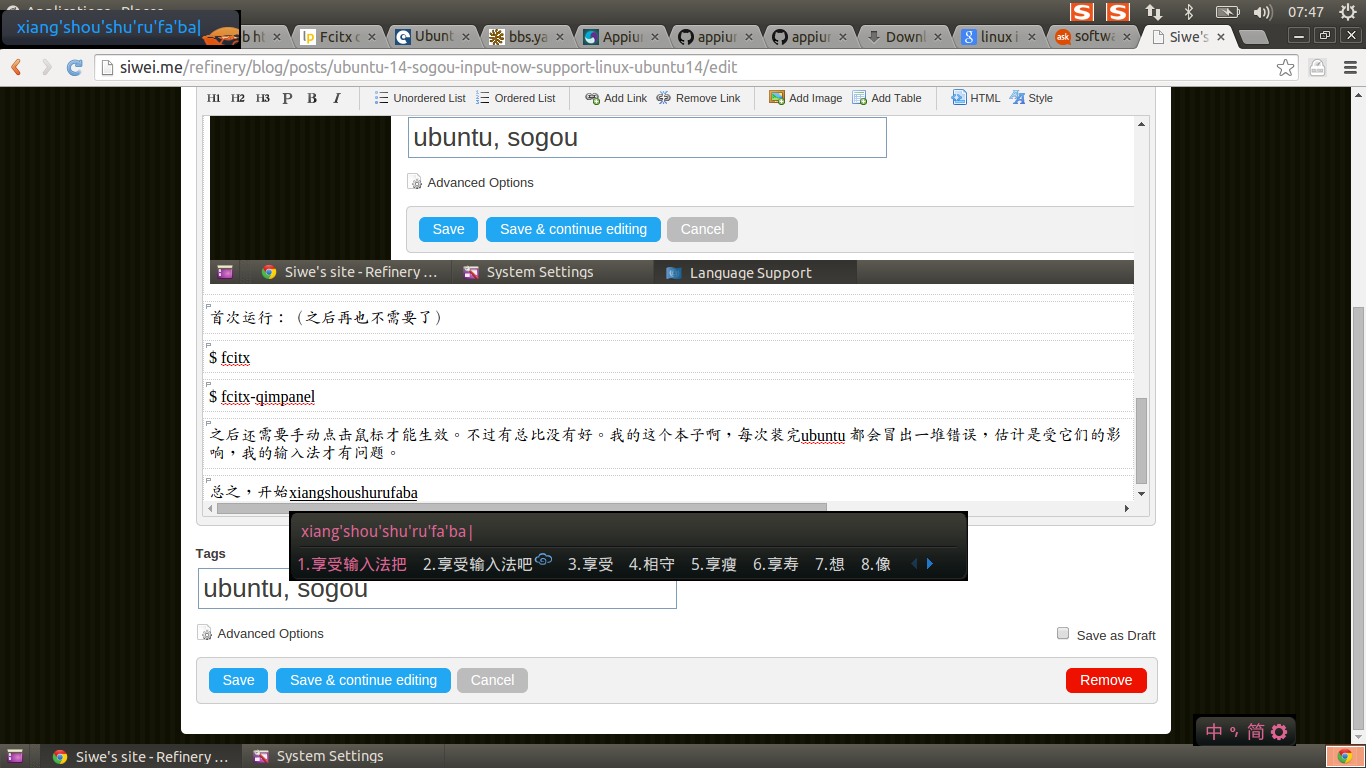Image resolution: width=1366 pixels, height=768 pixels.
Task: Show next candidate page in Sogou bar
Action: pyautogui.click(x=929, y=563)
